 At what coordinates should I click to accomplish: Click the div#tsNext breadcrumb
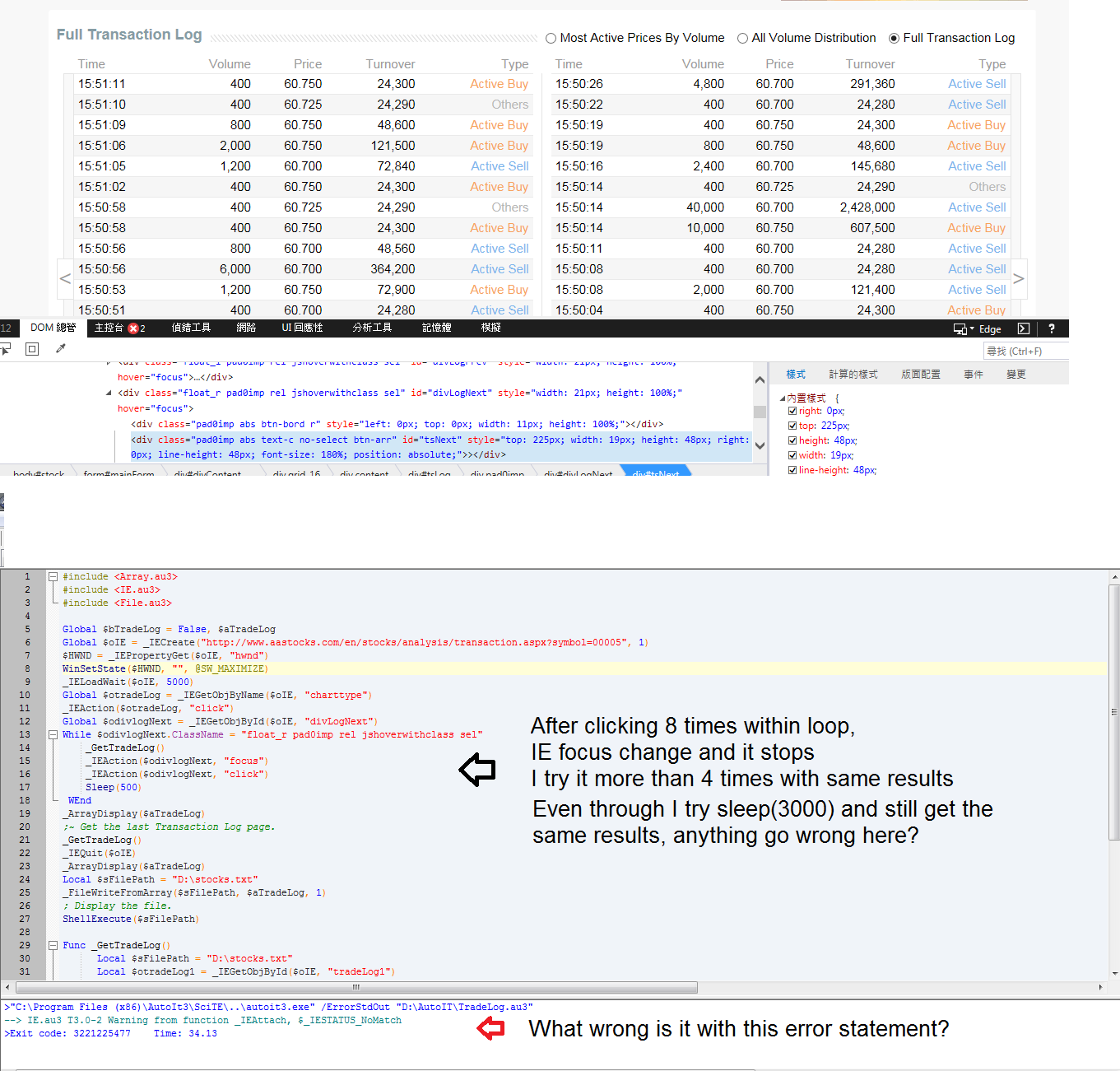point(656,473)
